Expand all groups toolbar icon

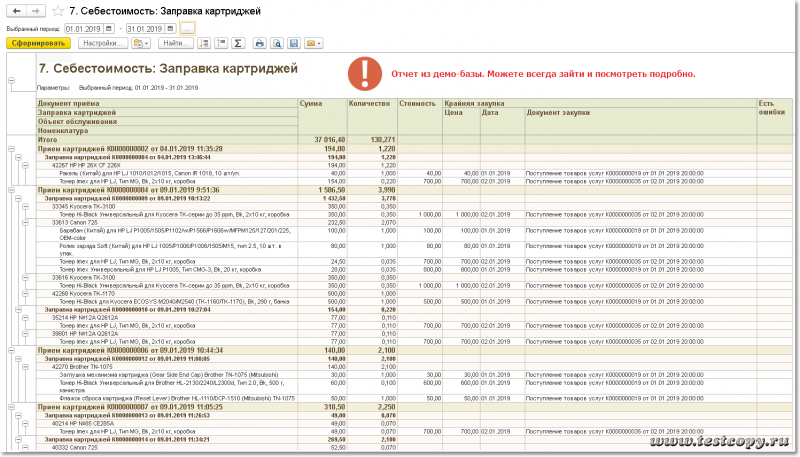pos(204,43)
